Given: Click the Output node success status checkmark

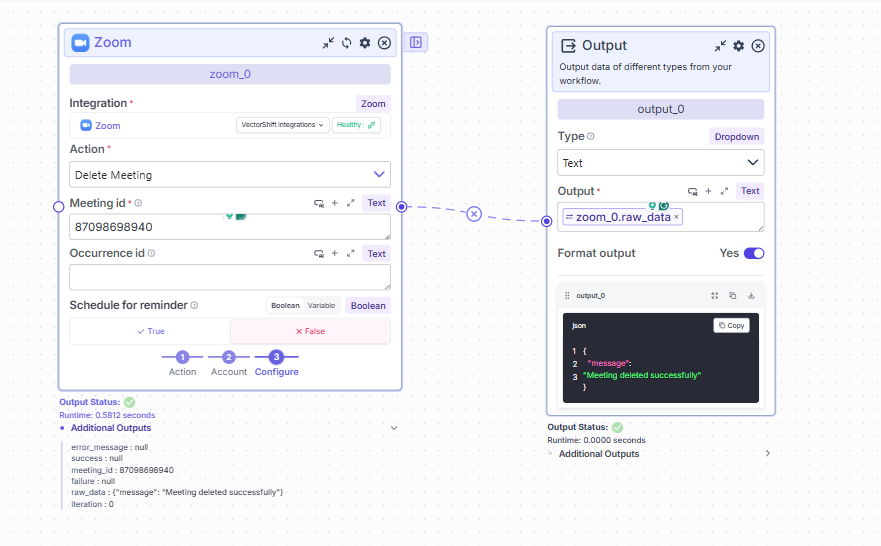Looking at the screenshot, I should coord(617,427).
